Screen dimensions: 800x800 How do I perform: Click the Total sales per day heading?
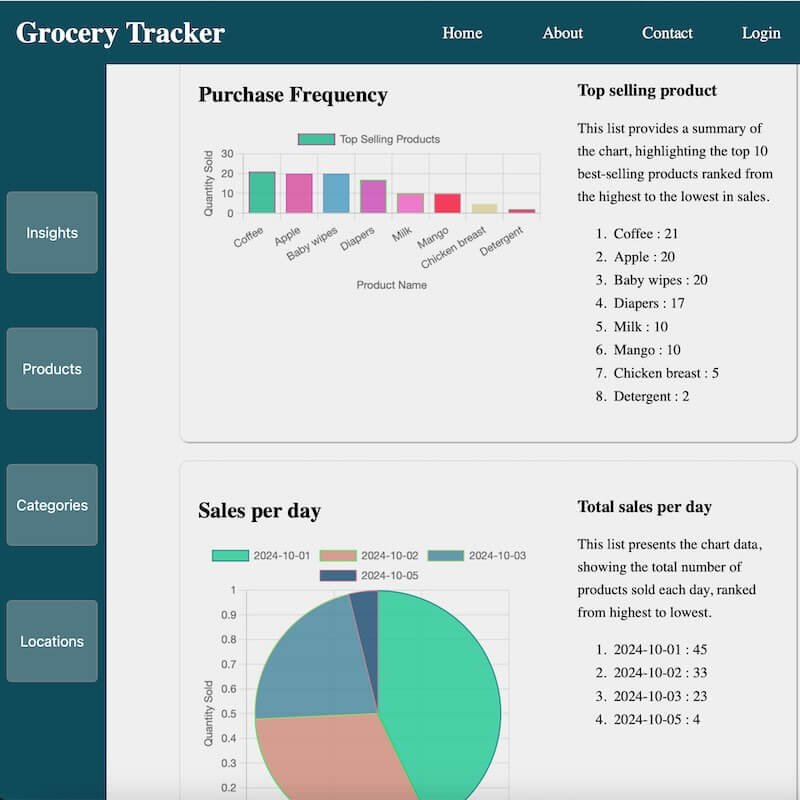pos(644,507)
